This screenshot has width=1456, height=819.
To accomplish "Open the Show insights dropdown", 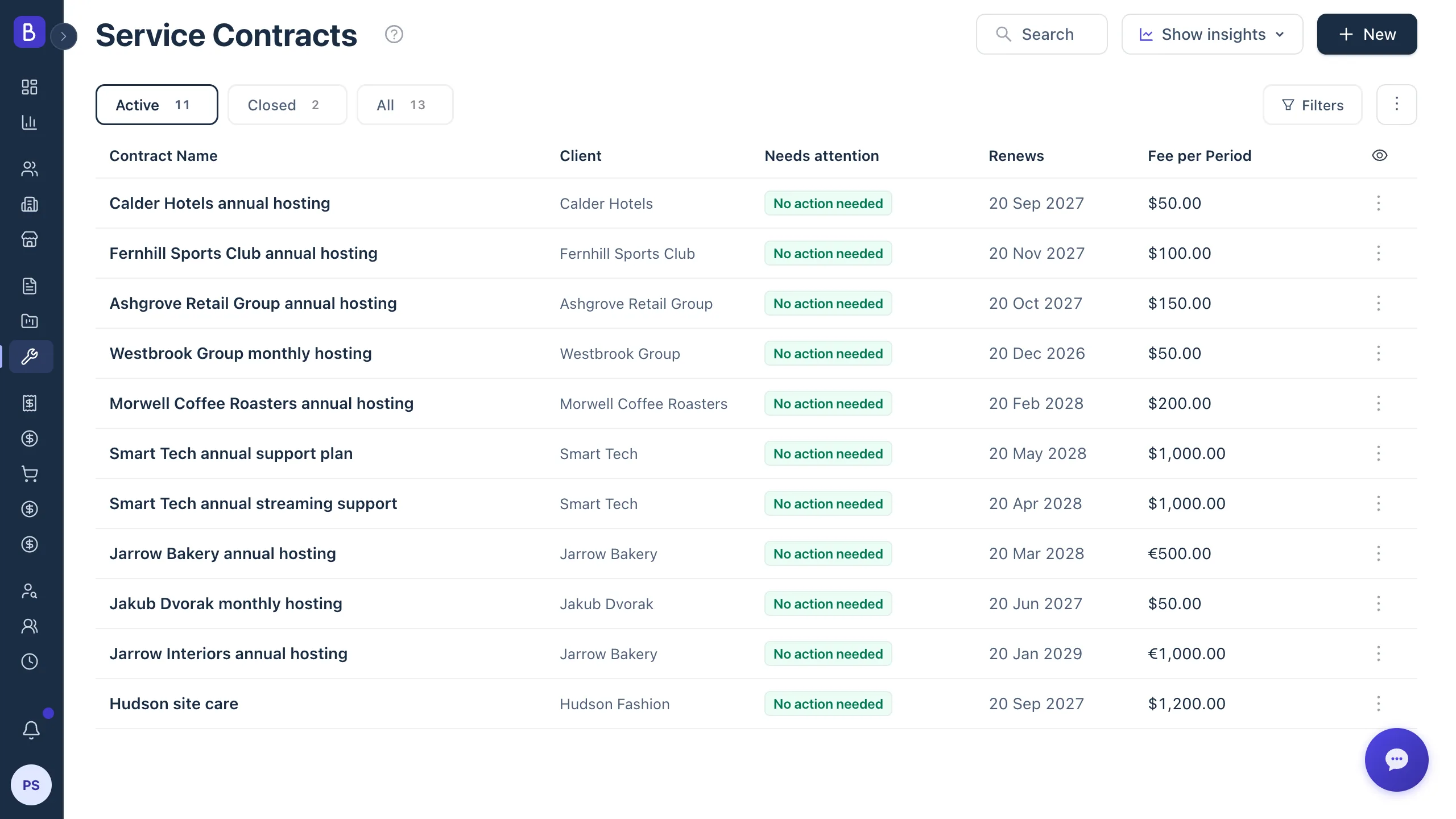I will pyautogui.click(x=1212, y=34).
